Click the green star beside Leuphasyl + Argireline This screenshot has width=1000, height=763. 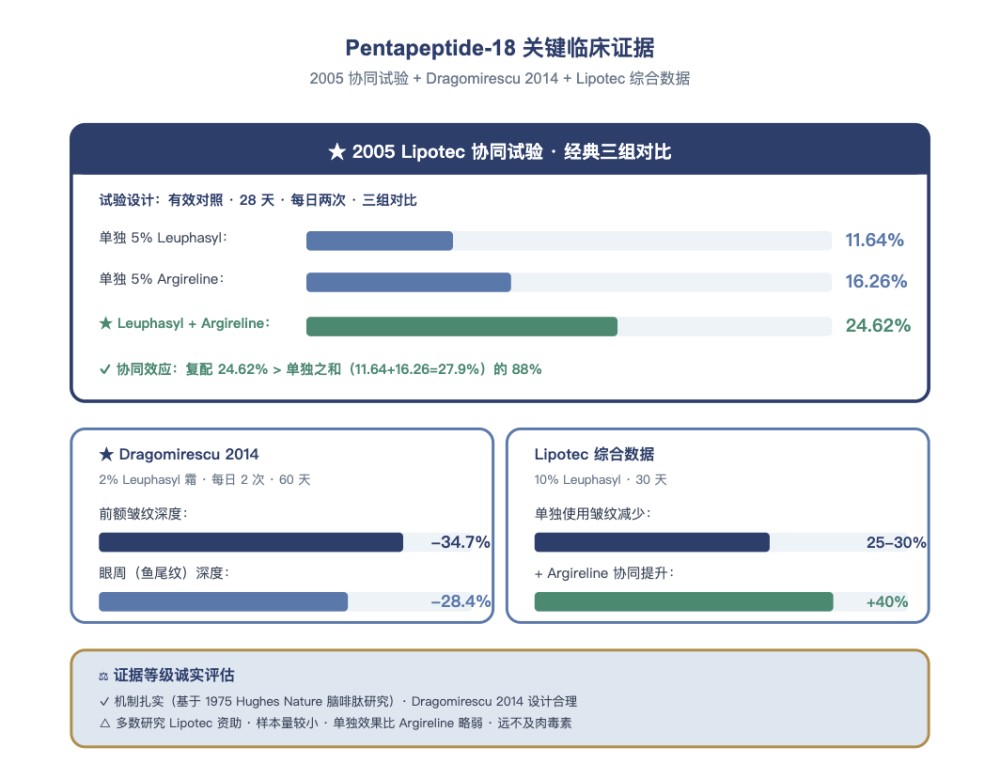105,323
